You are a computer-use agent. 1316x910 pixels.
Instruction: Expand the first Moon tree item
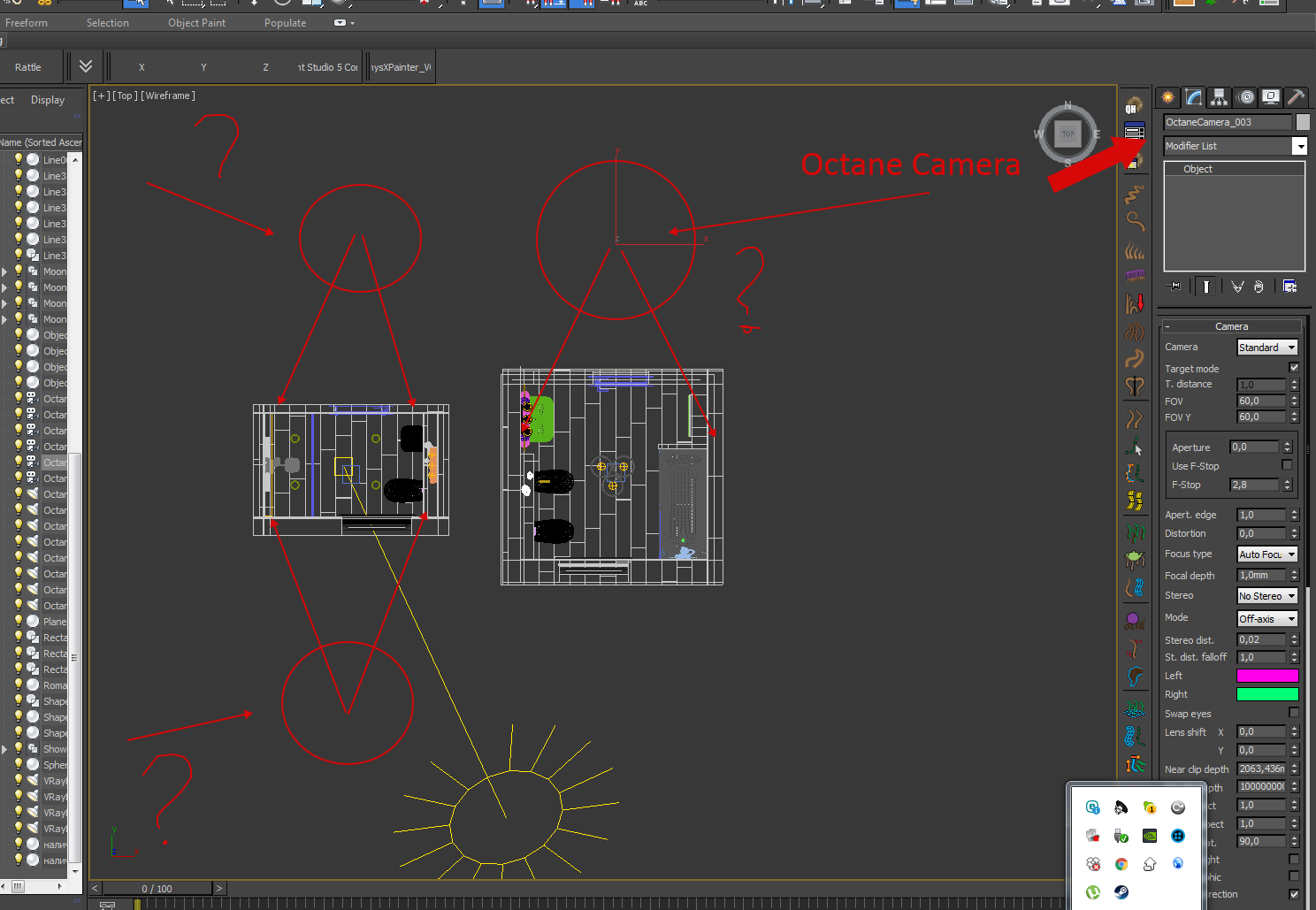(4, 271)
